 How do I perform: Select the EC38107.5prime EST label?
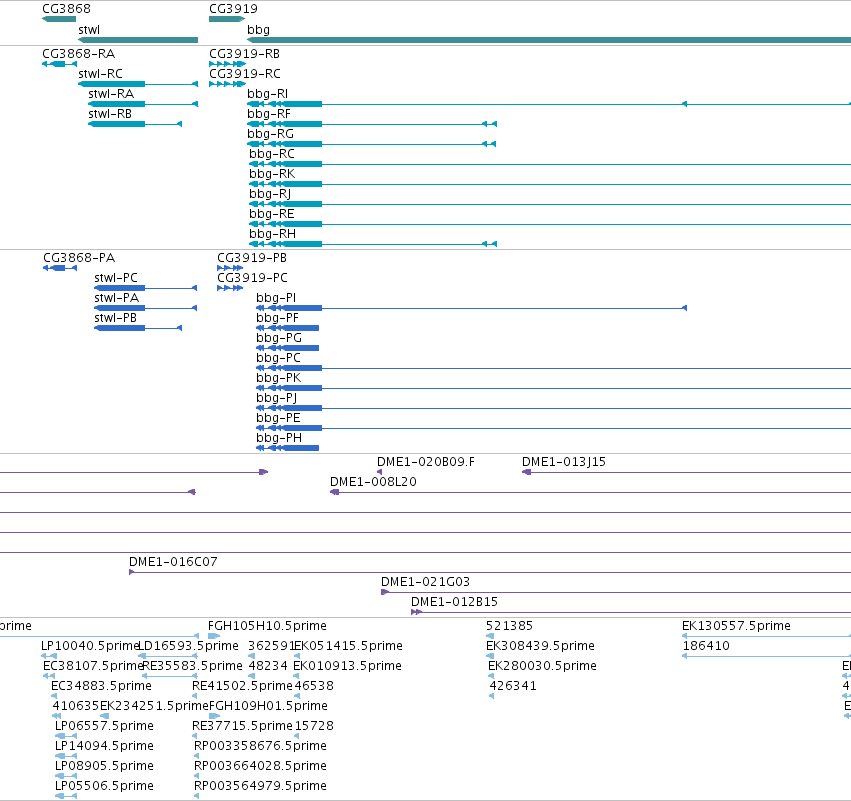pyautogui.click(x=93, y=666)
